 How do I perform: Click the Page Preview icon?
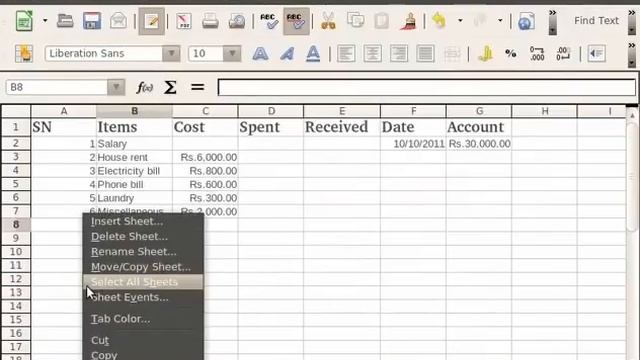[x=237, y=20]
